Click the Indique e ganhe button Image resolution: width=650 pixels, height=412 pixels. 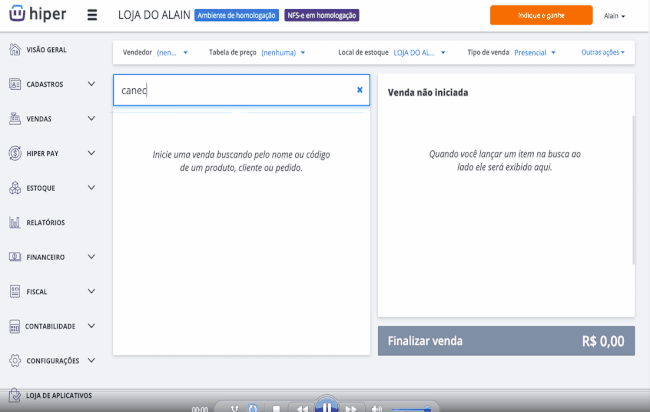(x=541, y=15)
